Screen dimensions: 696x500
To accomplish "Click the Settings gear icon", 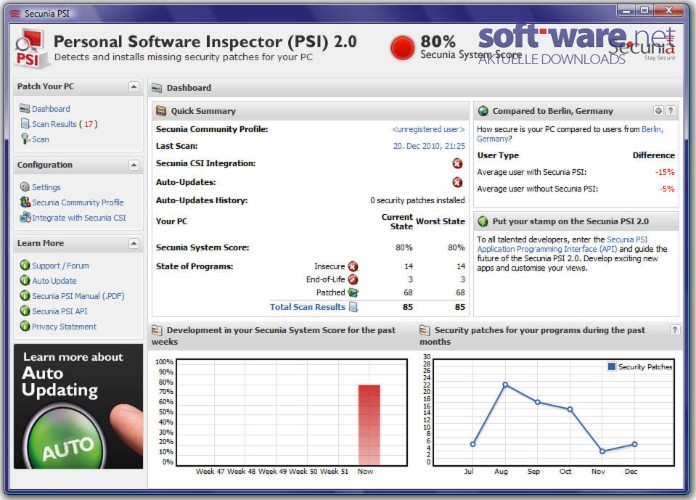I will coord(25,187).
